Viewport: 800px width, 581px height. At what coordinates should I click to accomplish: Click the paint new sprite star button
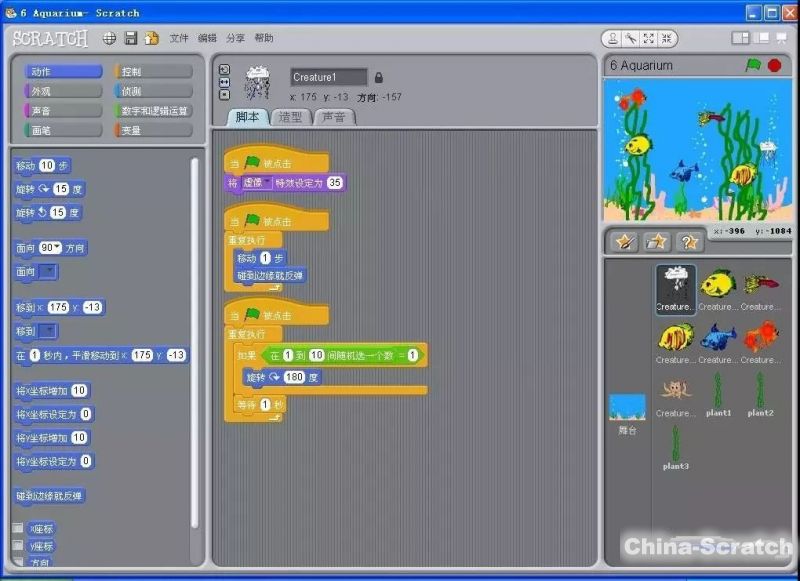(x=625, y=241)
